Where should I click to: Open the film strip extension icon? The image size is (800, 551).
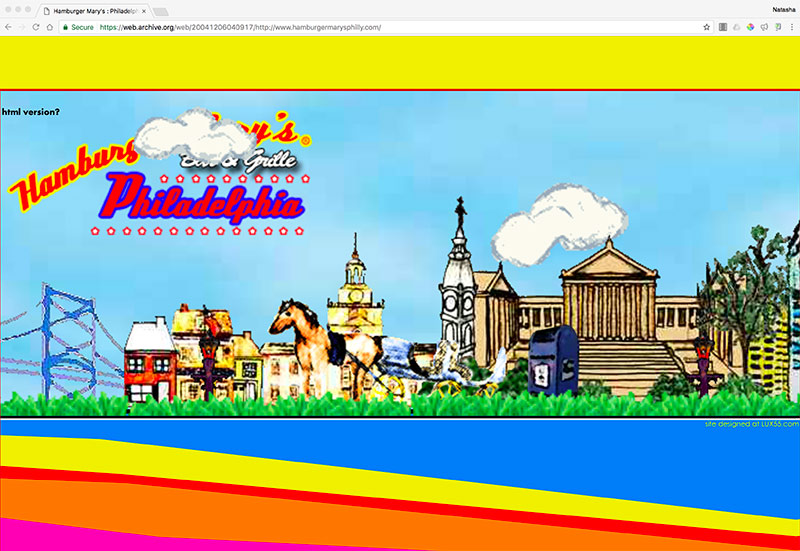point(722,27)
